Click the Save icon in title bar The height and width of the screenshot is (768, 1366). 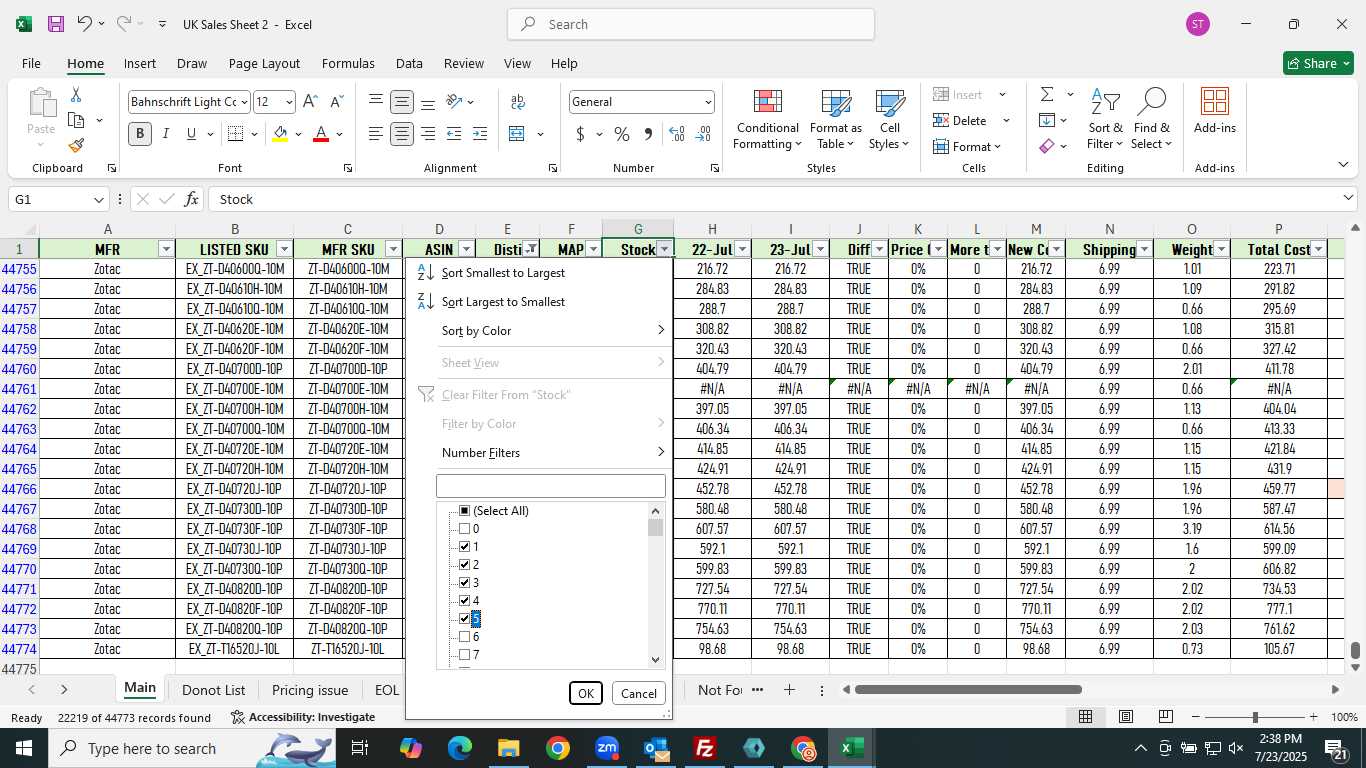pos(56,24)
